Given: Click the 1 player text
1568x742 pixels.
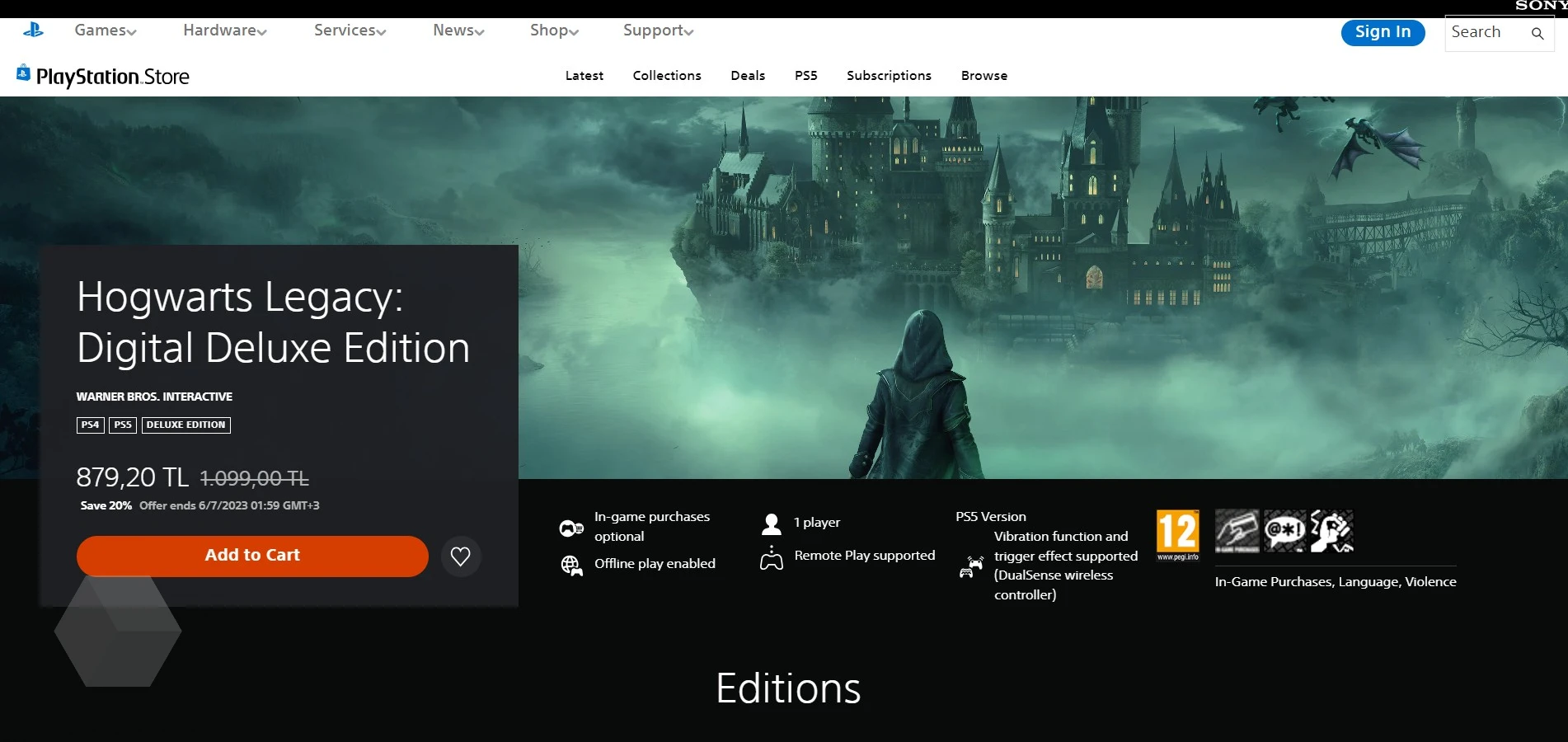Looking at the screenshot, I should (x=817, y=523).
